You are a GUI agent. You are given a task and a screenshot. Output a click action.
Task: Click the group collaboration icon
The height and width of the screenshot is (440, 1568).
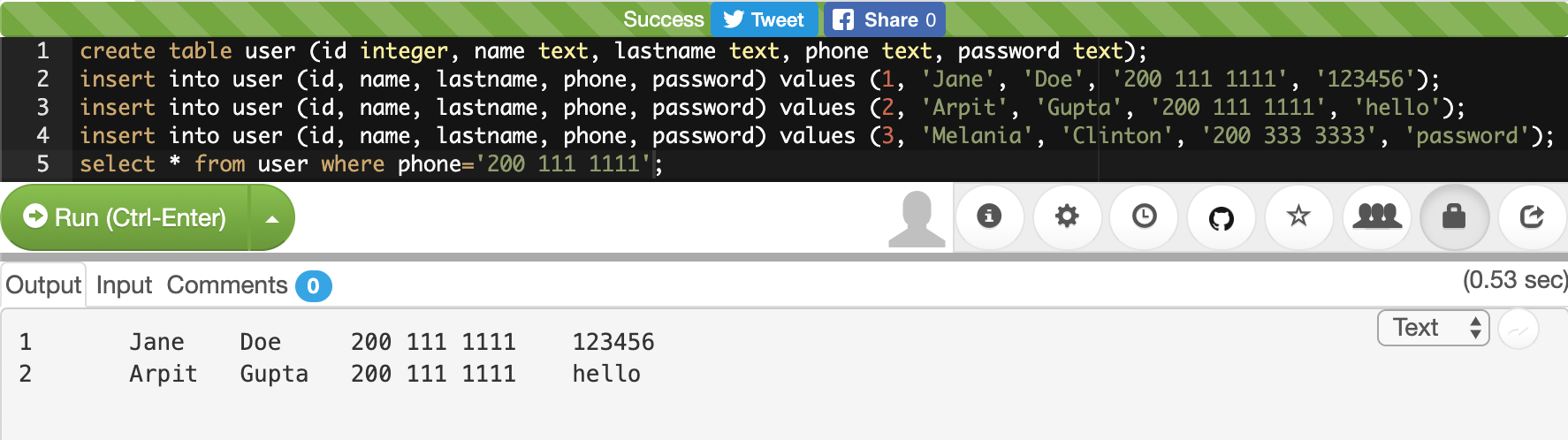click(1376, 216)
